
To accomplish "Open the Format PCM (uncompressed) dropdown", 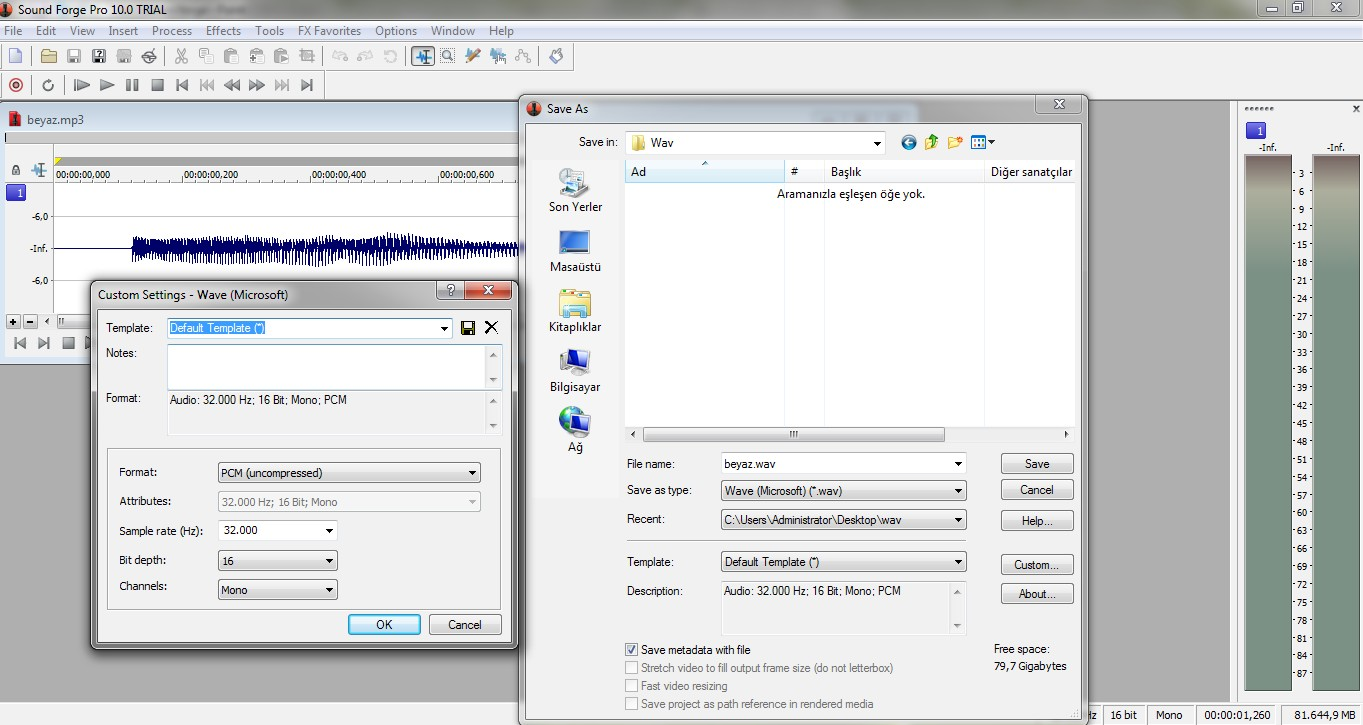I will pos(473,473).
